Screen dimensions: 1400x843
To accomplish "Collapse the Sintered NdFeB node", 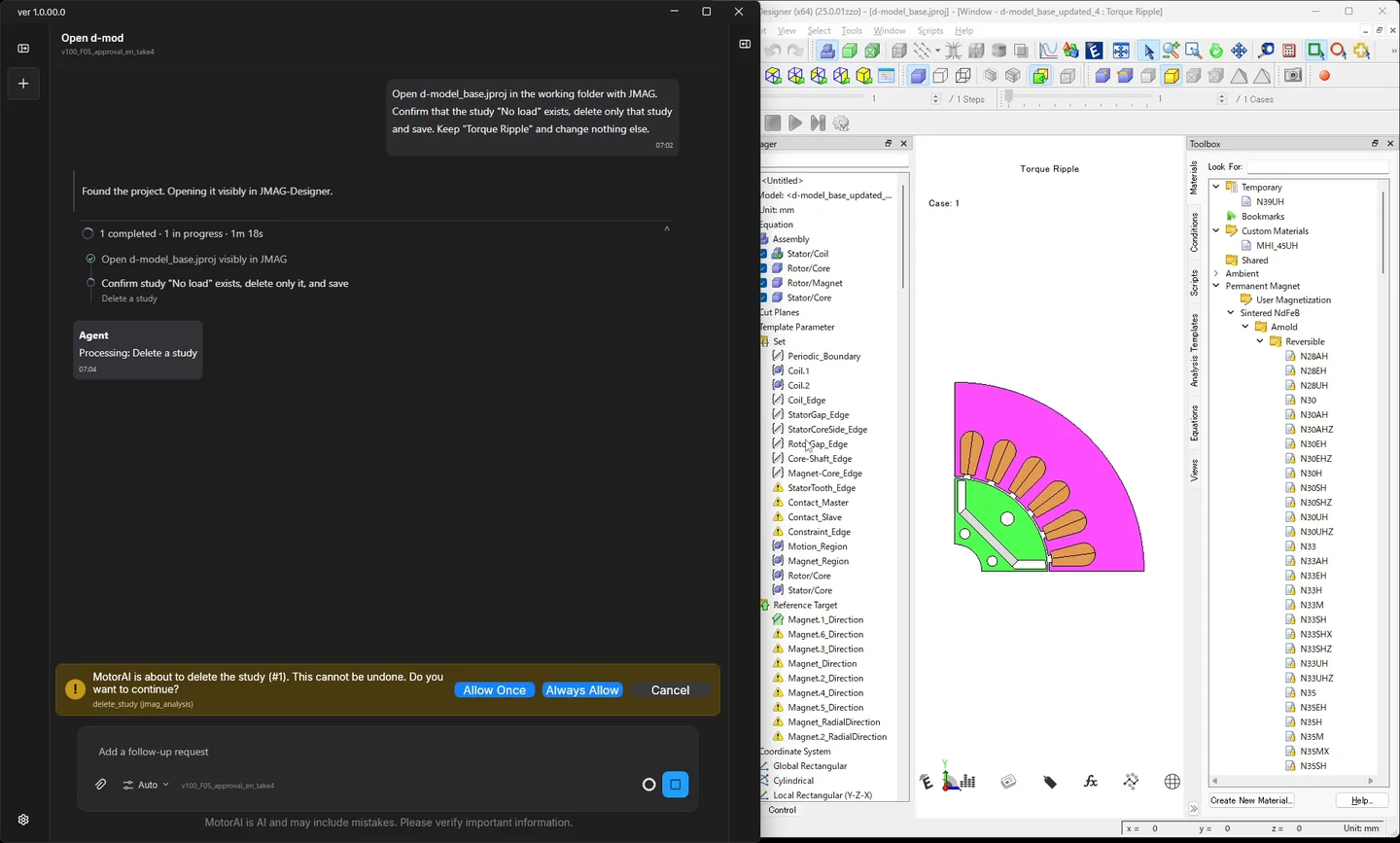I will pos(1231,313).
